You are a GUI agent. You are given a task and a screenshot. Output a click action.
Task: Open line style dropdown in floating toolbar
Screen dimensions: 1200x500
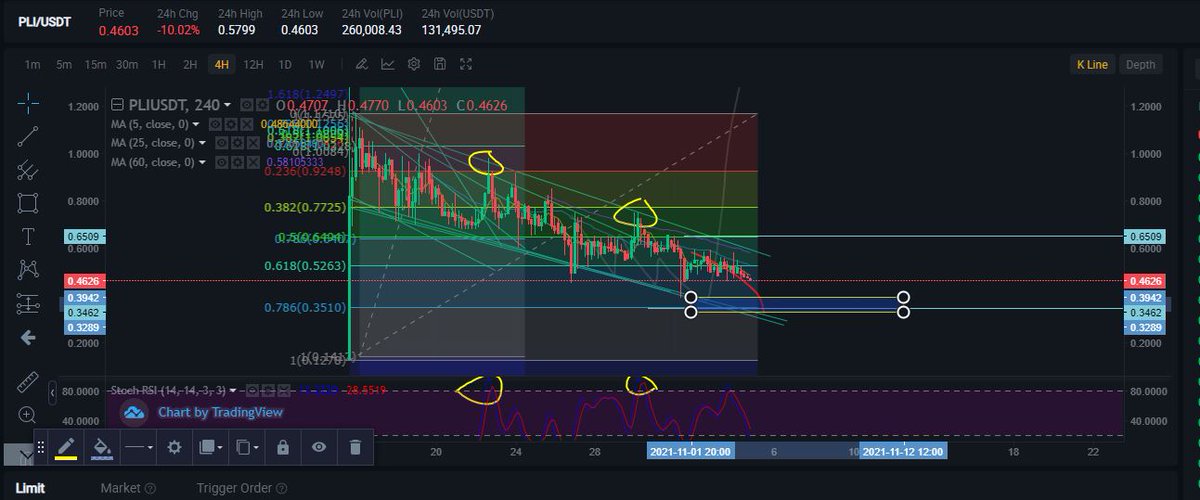point(137,447)
